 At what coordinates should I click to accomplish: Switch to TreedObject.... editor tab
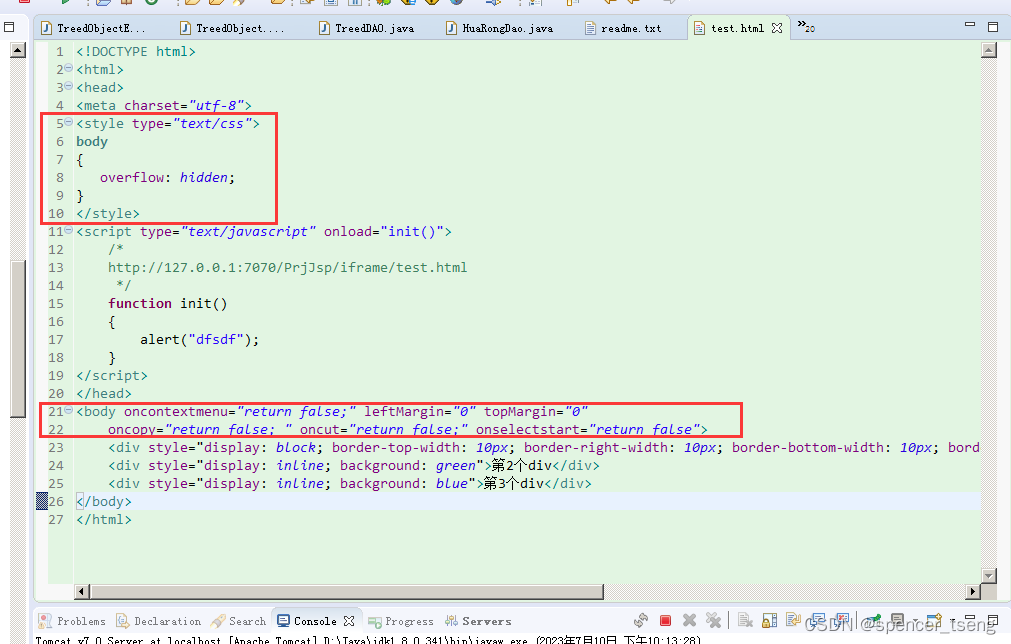point(232,28)
